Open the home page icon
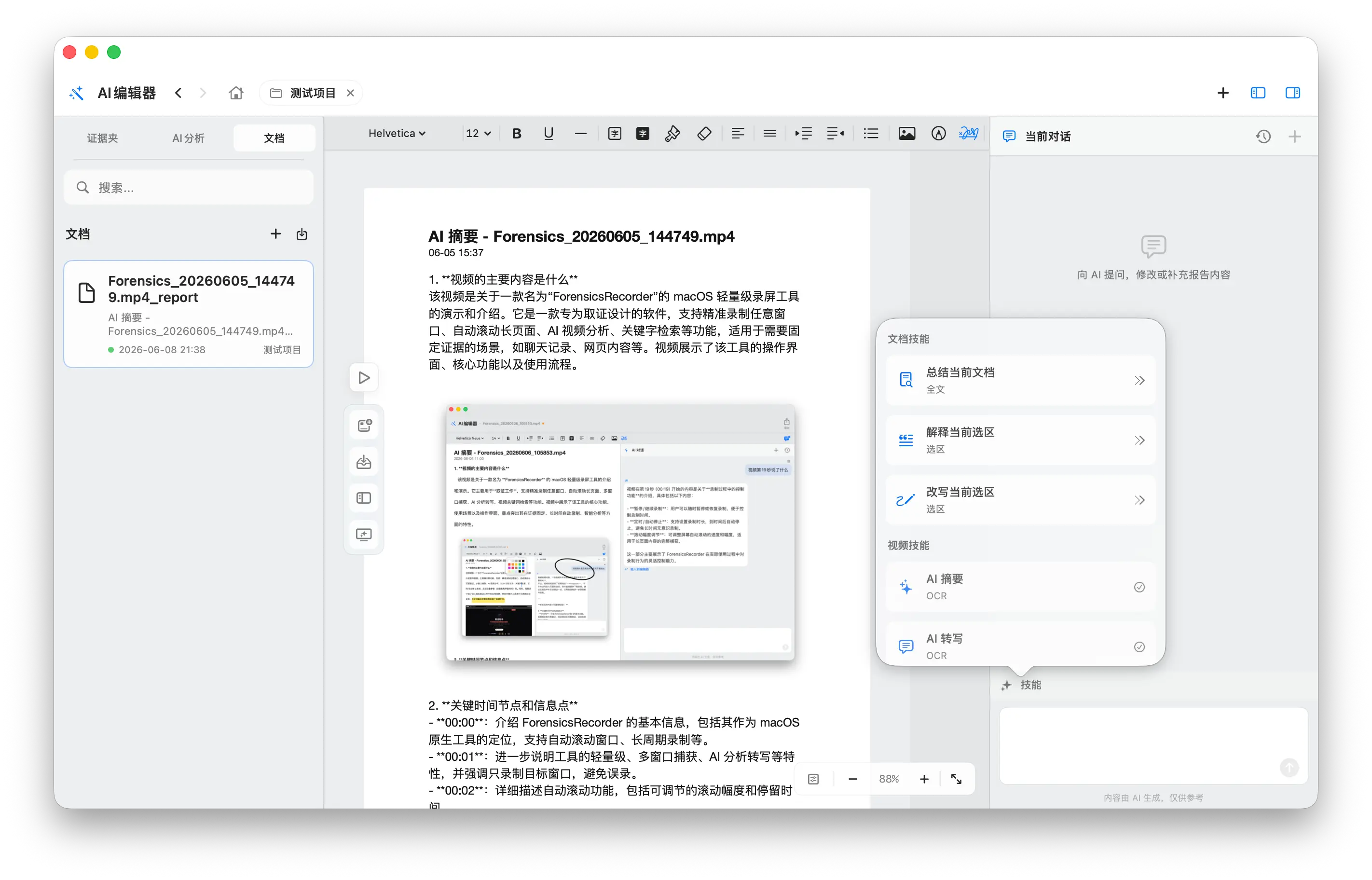The width and height of the screenshot is (1372, 880). point(236,93)
